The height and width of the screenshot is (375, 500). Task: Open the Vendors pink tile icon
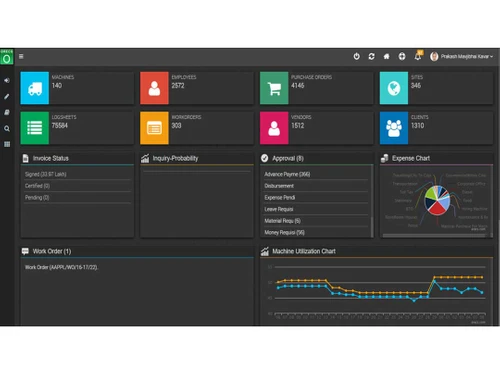pyautogui.click(x=274, y=128)
